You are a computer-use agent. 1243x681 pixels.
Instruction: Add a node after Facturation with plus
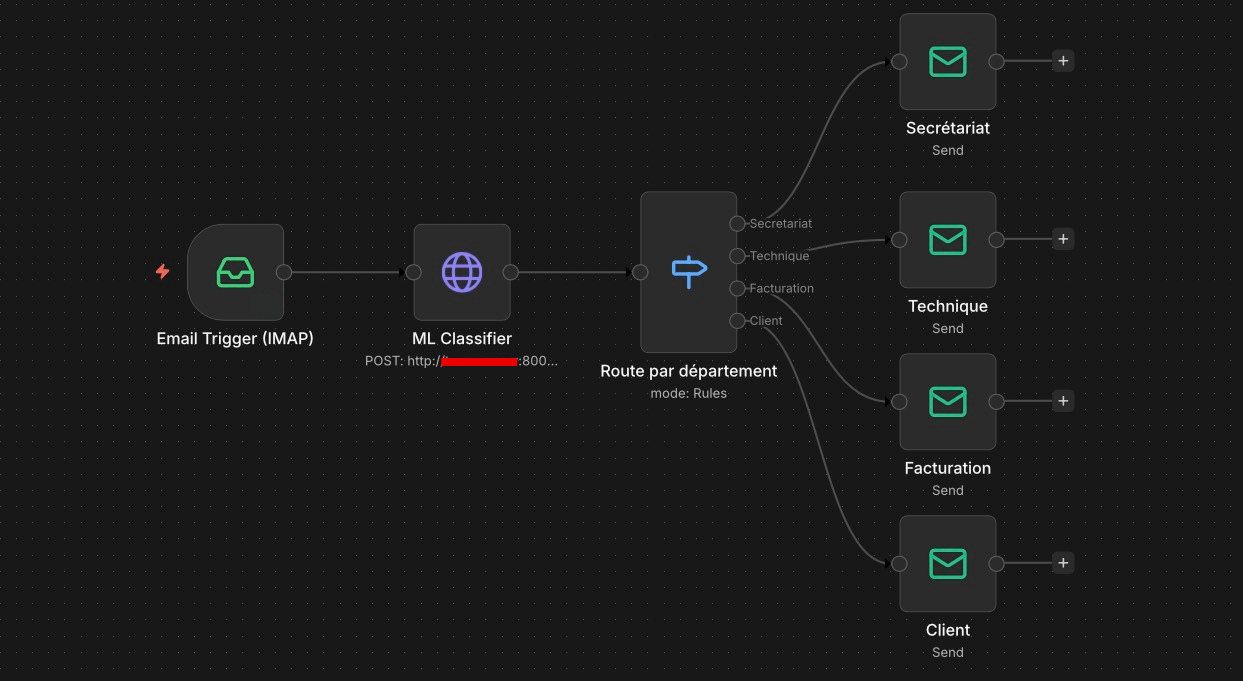[x=1063, y=401]
